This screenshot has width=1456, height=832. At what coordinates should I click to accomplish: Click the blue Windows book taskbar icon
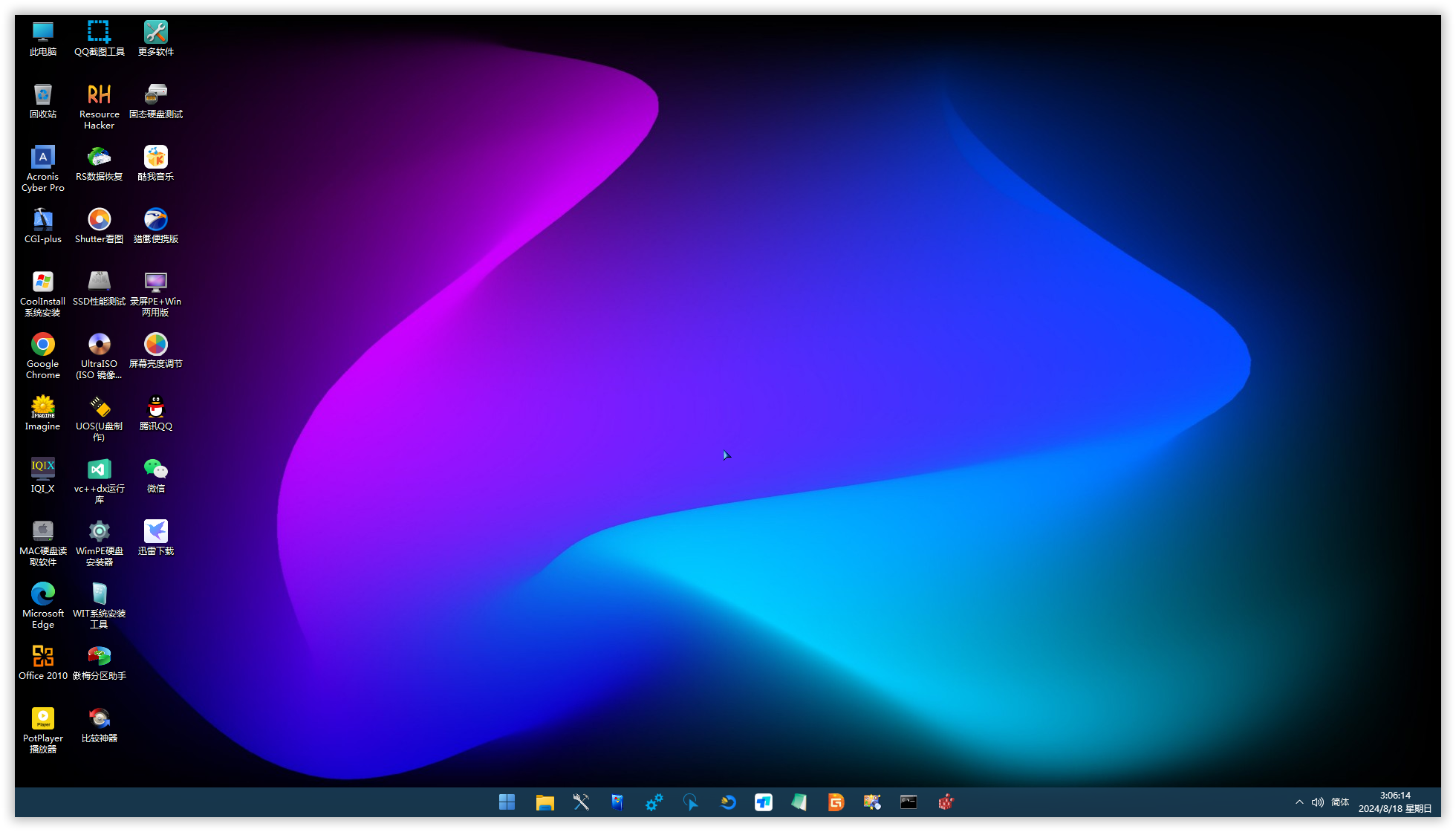pos(617,802)
